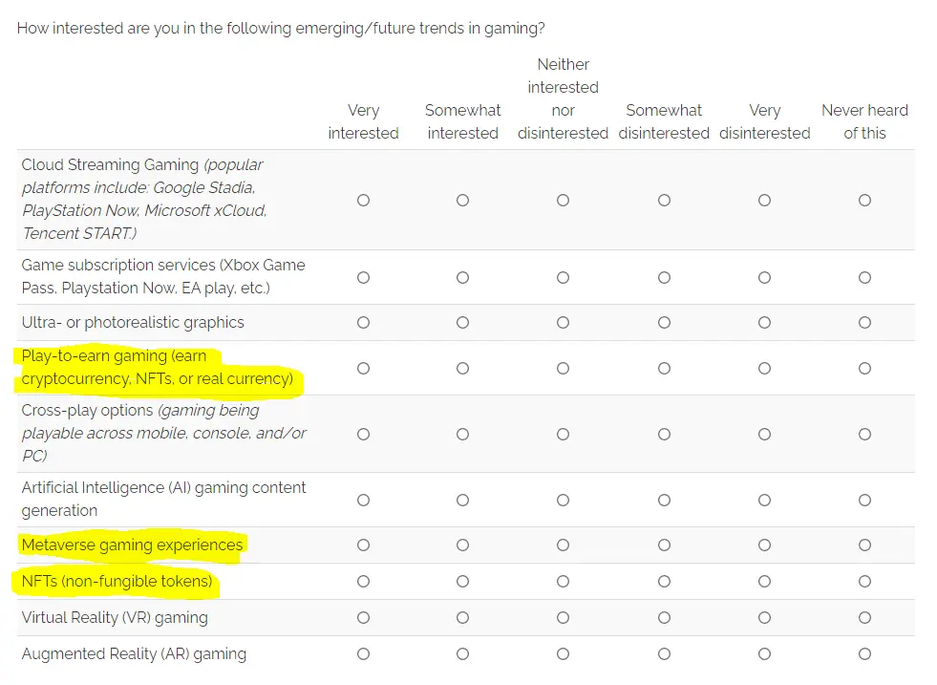Select Somewhat interested for Virtual Reality (VR) gaming
Image resolution: width=937 pixels, height=685 pixels.
(x=463, y=617)
